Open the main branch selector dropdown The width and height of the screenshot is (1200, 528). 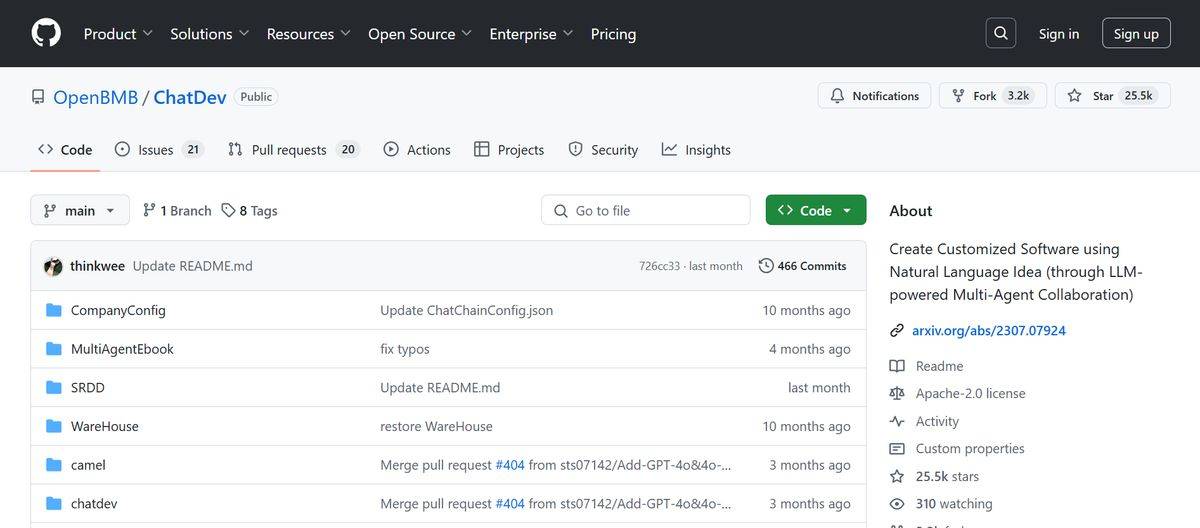click(x=80, y=210)
